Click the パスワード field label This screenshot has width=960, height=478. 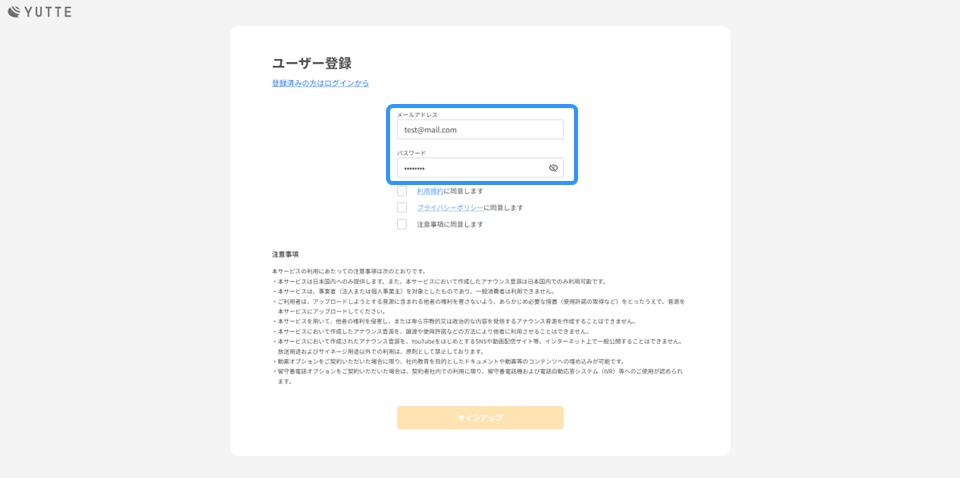point(411,153)
